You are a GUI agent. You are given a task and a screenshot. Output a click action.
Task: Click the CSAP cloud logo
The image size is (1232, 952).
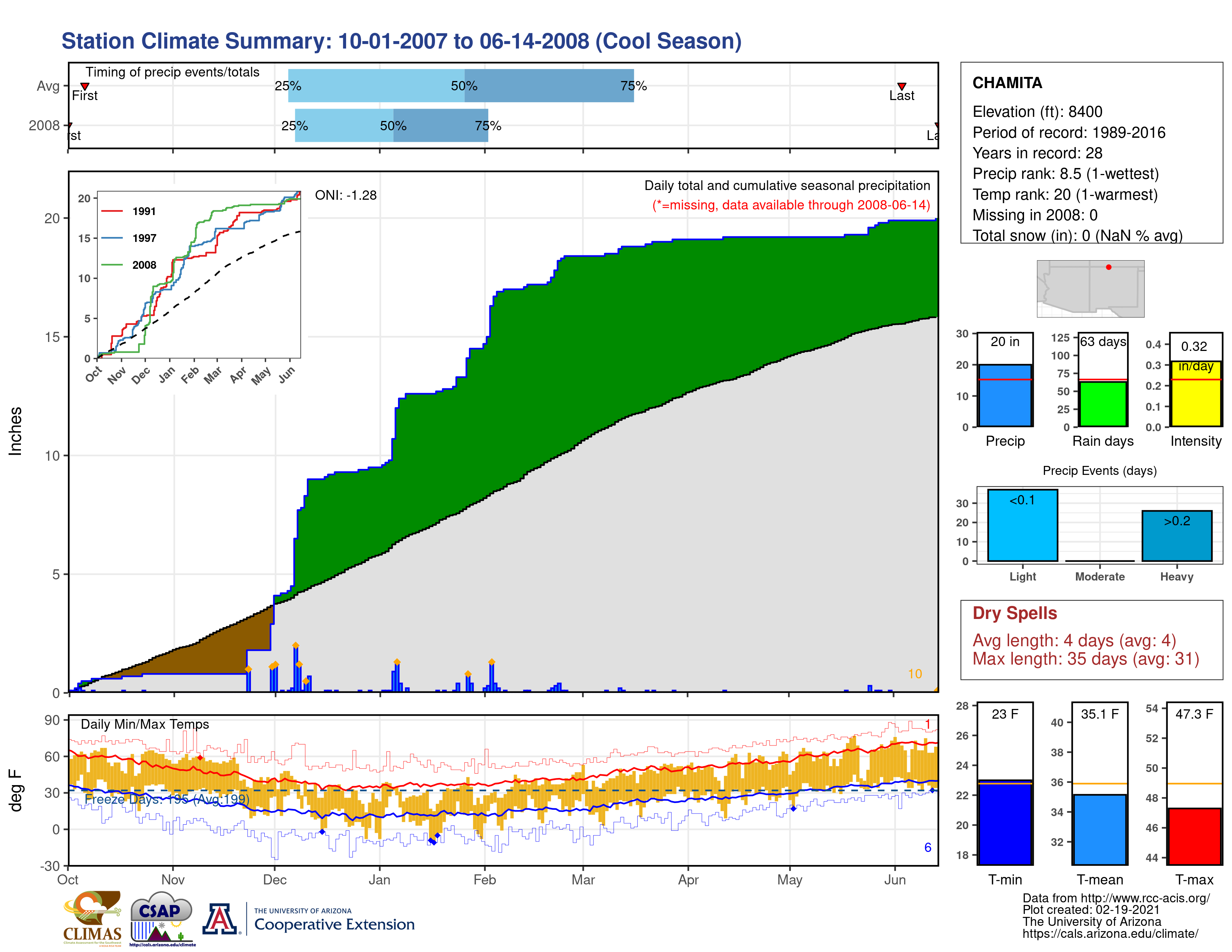[x=162, y=918]
